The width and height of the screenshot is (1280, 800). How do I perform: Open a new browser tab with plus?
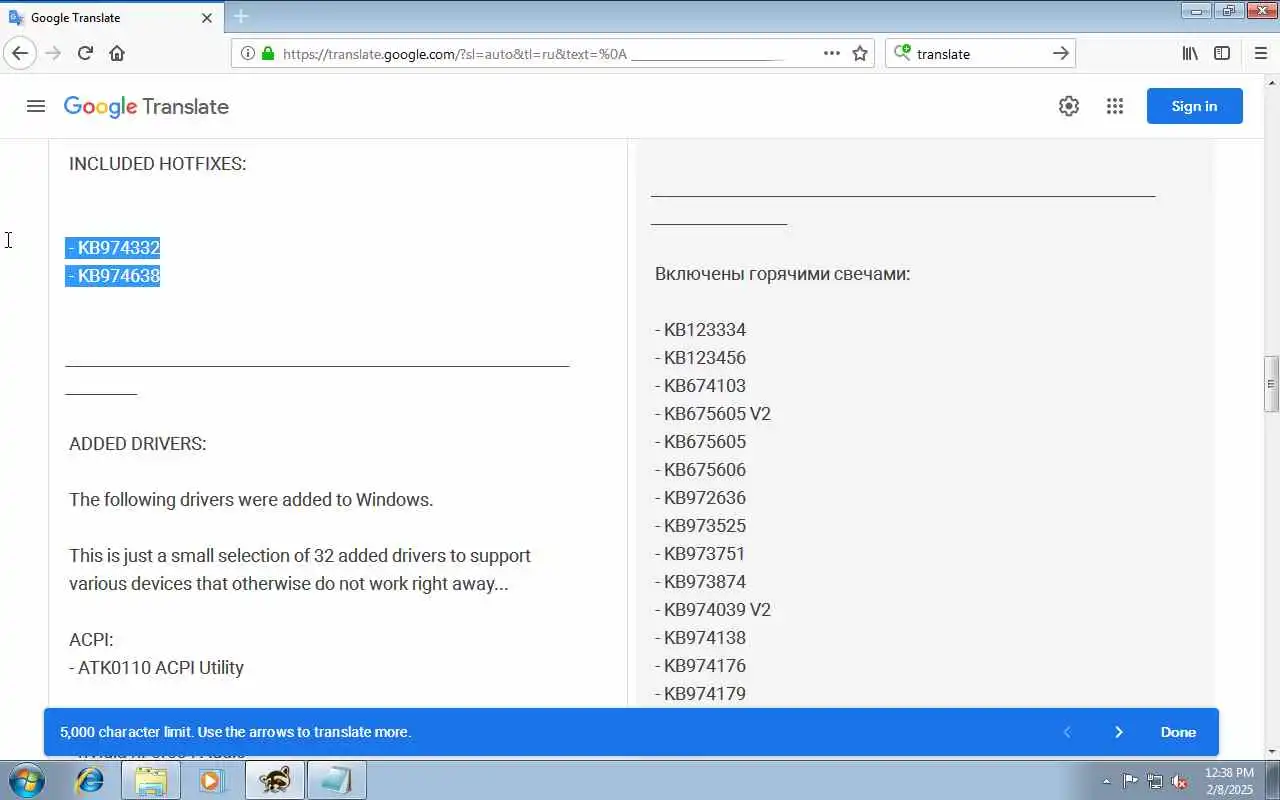point(241,16)
